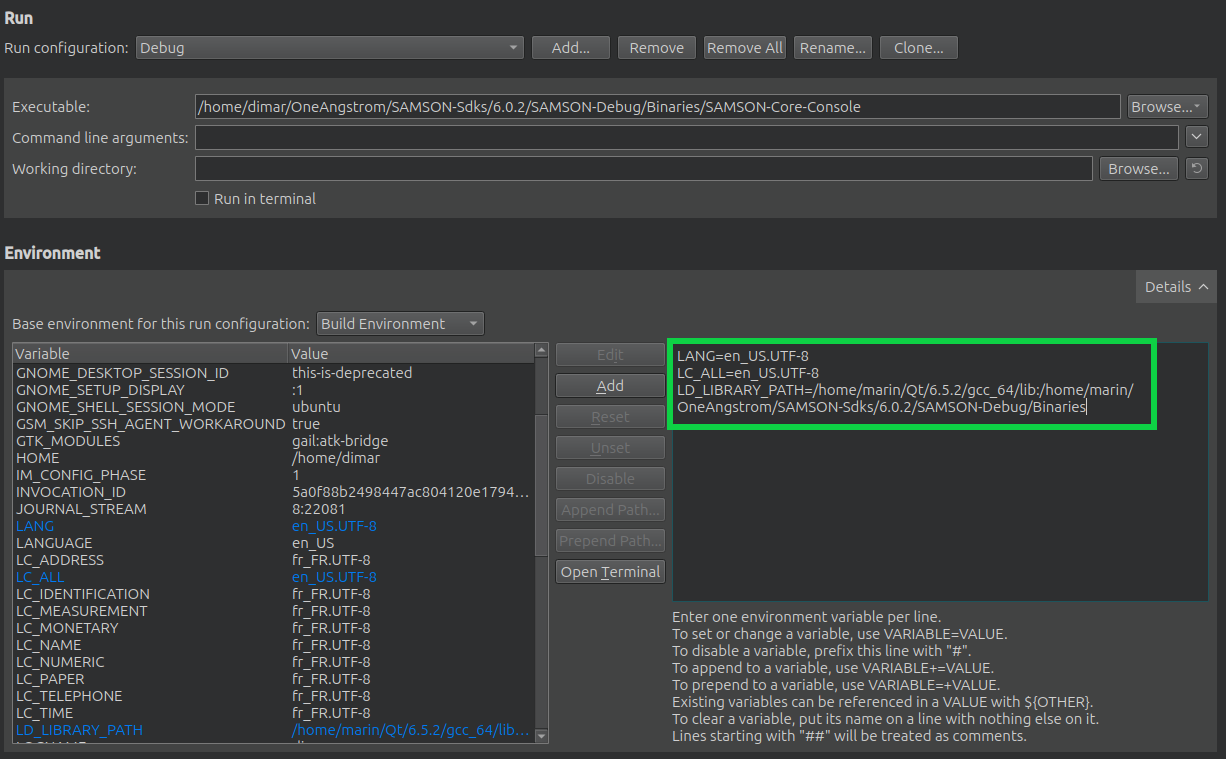1226x759 pixels.
Task: Select the HOME variable row
Action: tap(38, 457)
